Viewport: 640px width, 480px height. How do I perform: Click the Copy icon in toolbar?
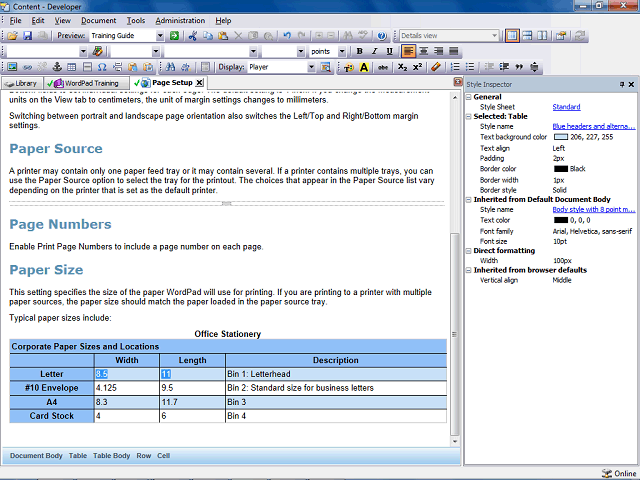(x=208, y=36)
